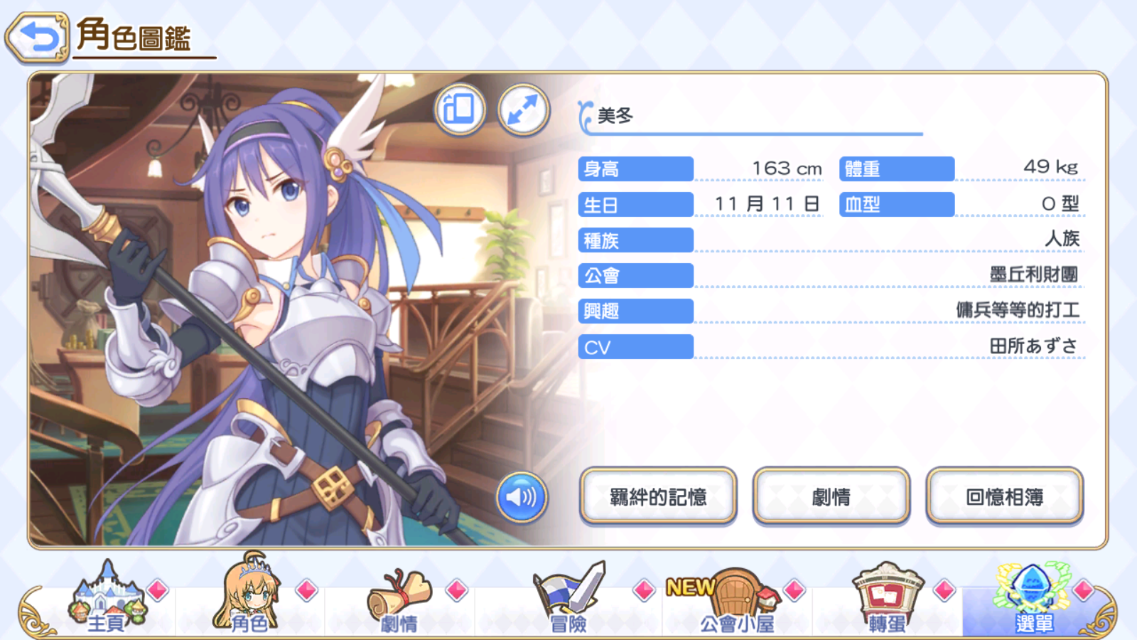The width and height of the screenshot is (1137, 640).
Task: Tap the sword and flag adventure icon
Action: pyautogui.click(x=570, y=587)
